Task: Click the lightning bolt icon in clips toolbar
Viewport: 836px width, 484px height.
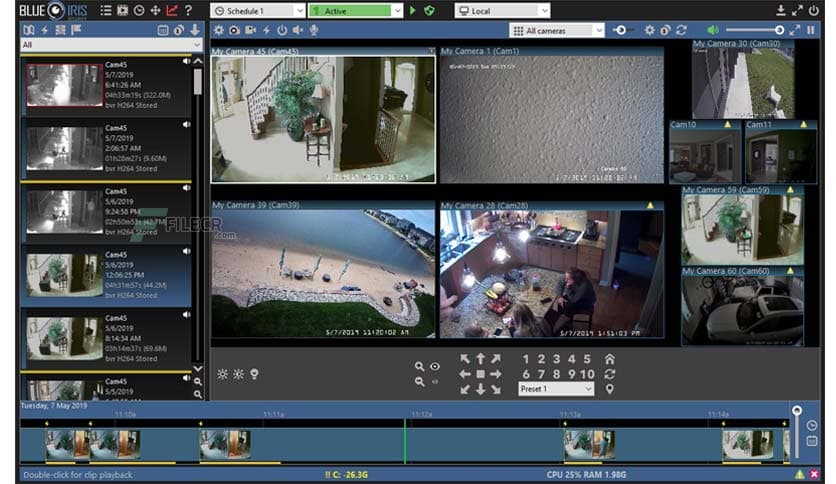Action: tap(45, 30)
